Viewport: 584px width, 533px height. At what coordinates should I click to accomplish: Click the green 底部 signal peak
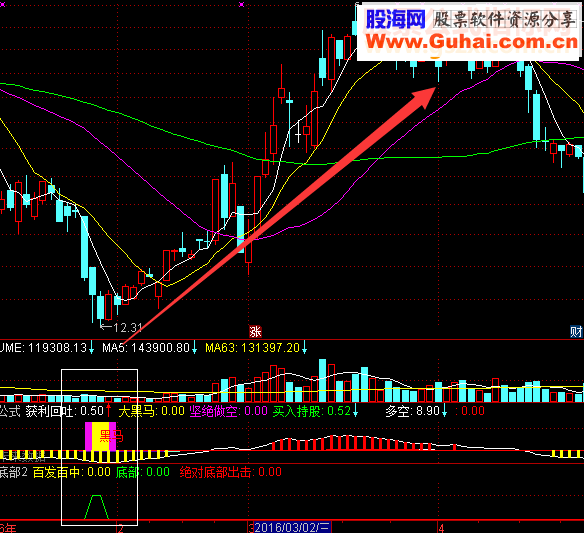[x=97, y=507]
